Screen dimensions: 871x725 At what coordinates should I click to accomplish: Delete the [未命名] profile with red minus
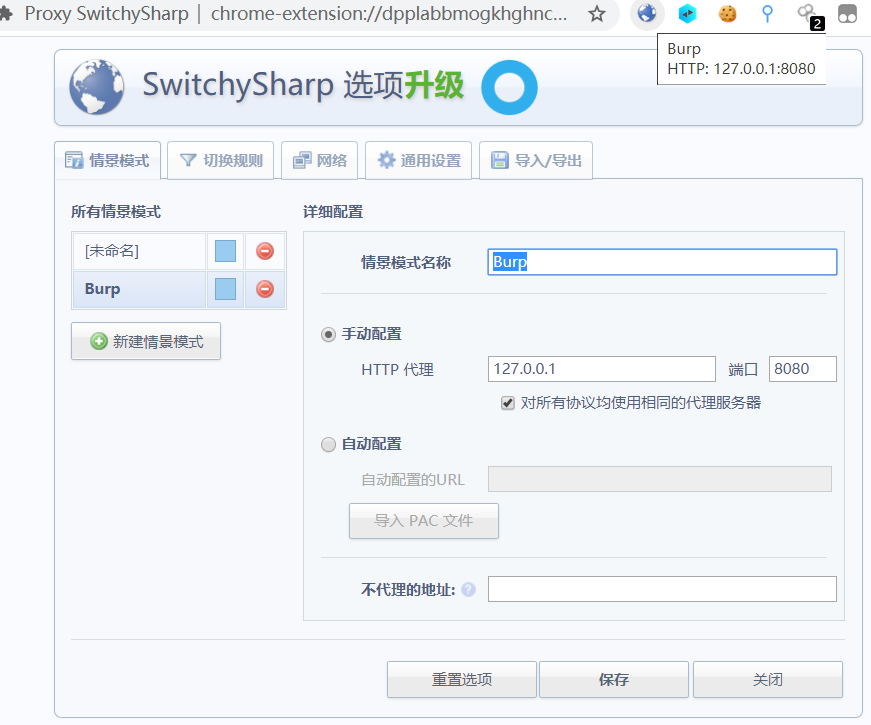pyautogui.click(x=265, y=251)
